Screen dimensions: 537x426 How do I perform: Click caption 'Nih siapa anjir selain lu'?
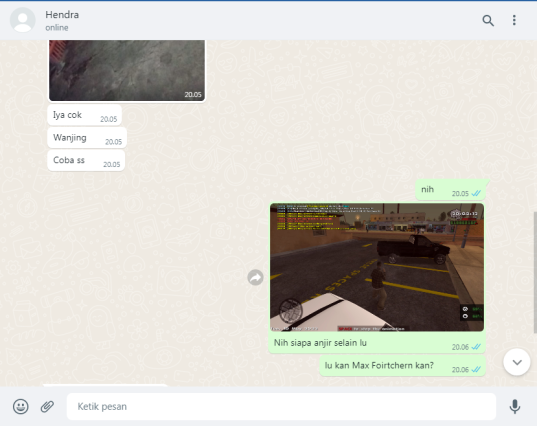[320, 343]
